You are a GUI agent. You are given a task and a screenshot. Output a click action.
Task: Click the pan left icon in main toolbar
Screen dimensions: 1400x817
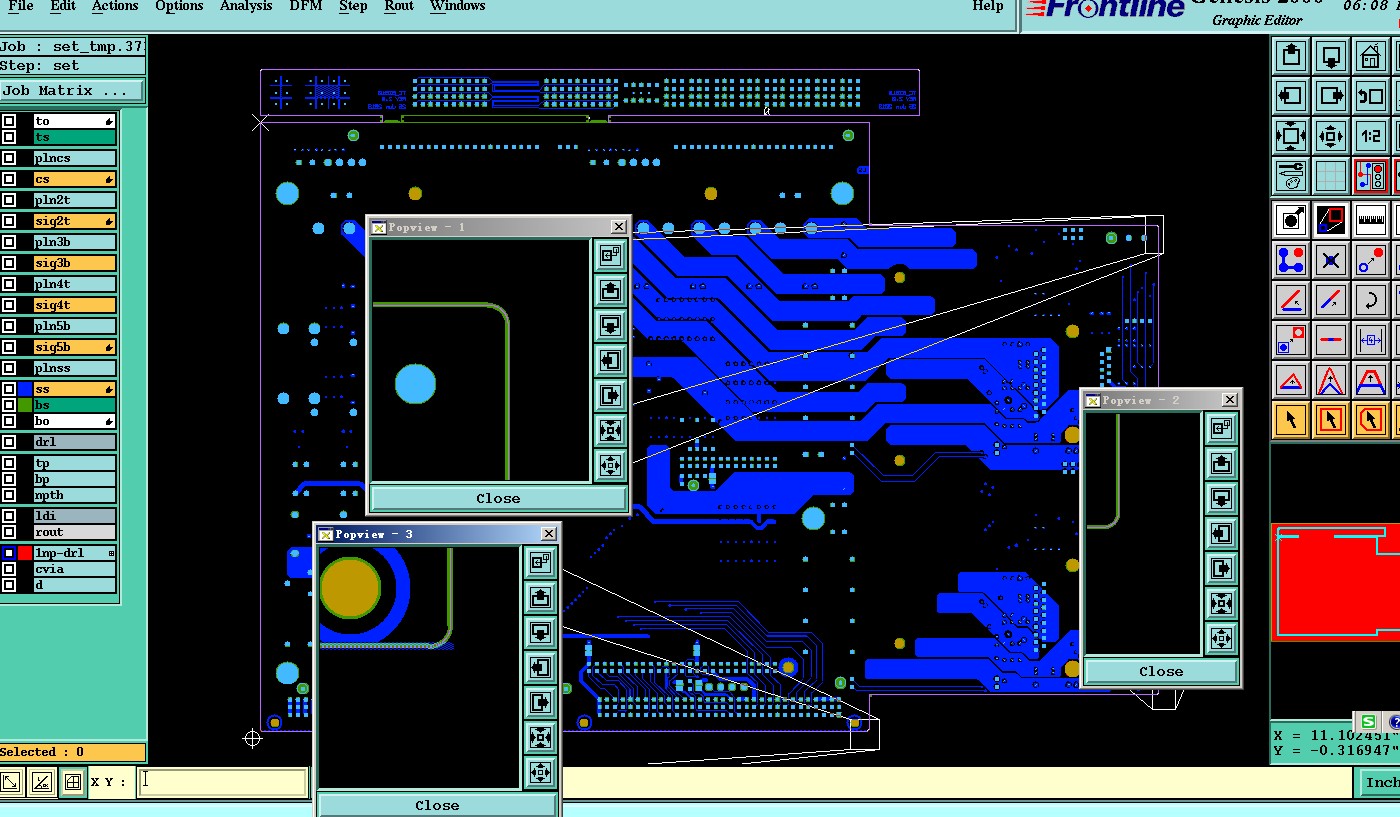(x=1291, y=96)
